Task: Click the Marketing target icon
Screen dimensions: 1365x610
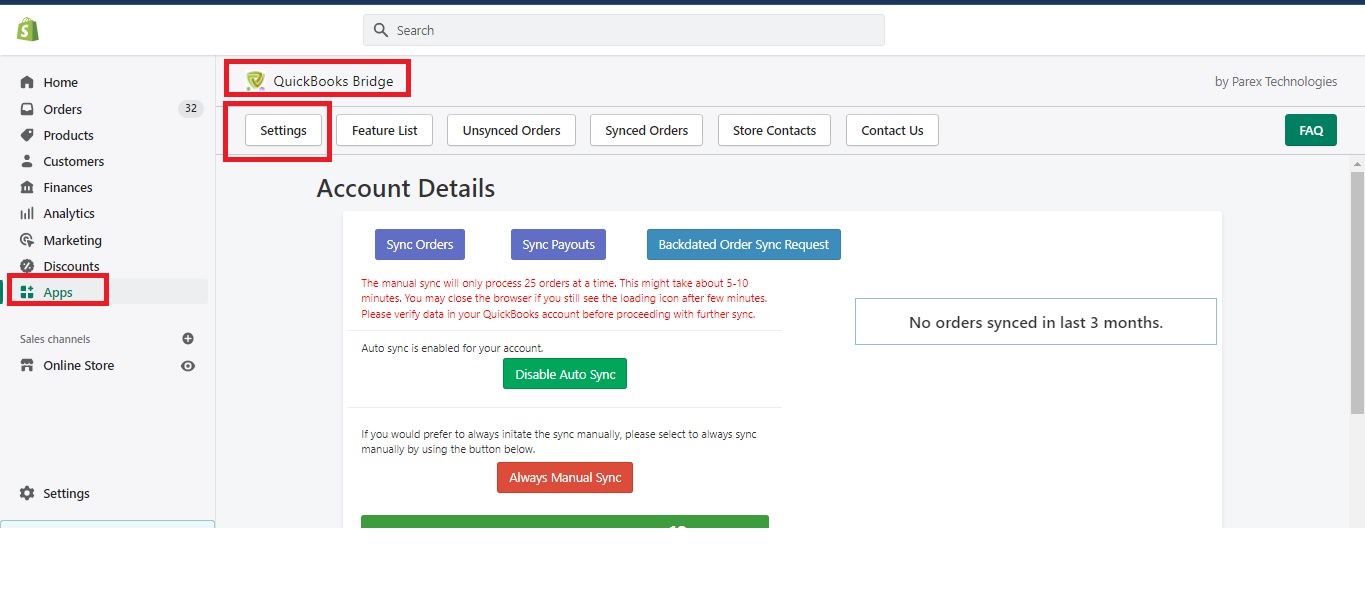Action: pos(27,240)
